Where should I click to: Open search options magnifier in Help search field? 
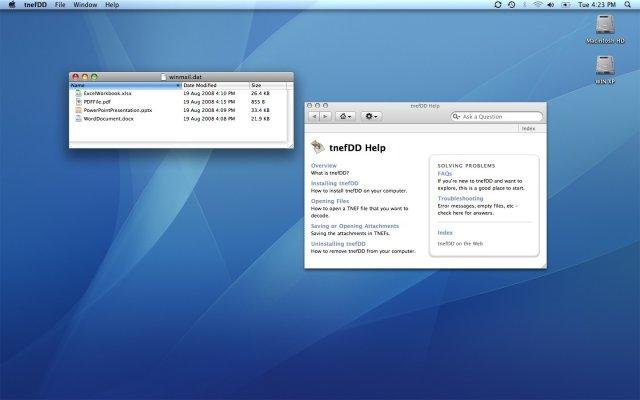pyautogui.click(x=456, y=117)
